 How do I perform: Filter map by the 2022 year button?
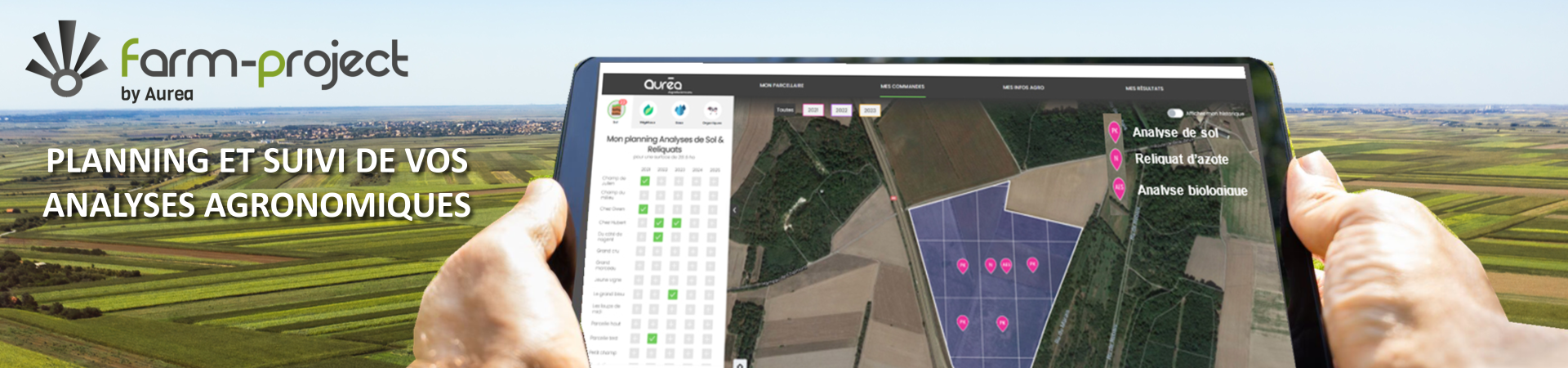(x=841, y=110)
